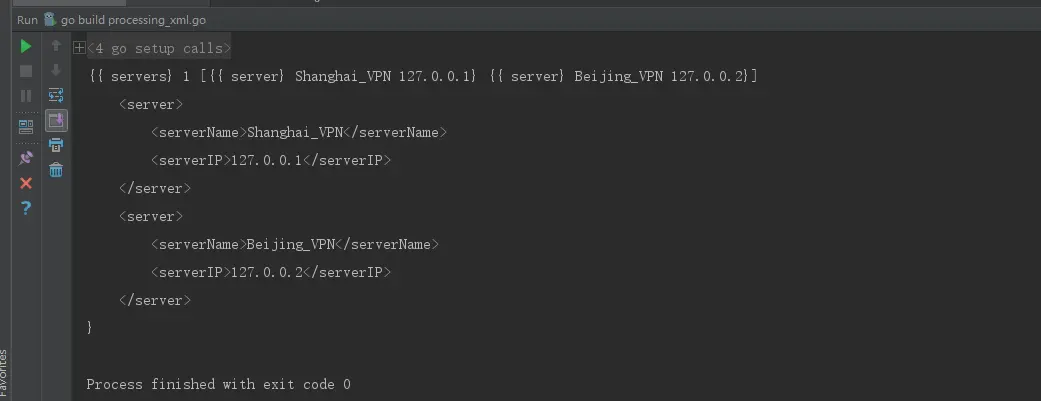Click the Stop process square icon
This screenshot has width=1041, height=401.
tap(26, 71)
